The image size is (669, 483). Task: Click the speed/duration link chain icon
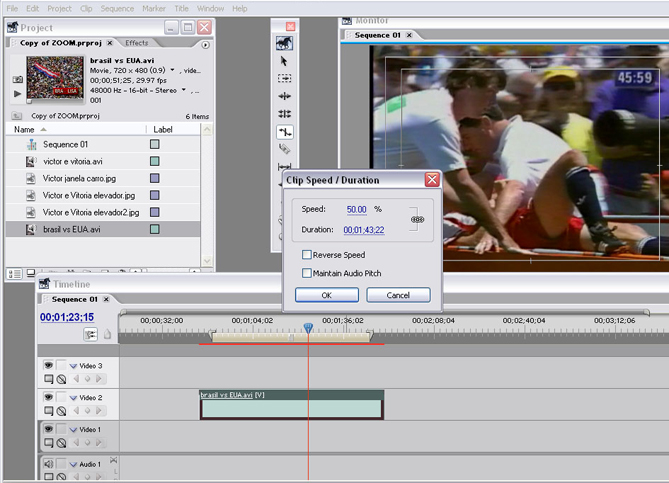click(x=417, y=218)
